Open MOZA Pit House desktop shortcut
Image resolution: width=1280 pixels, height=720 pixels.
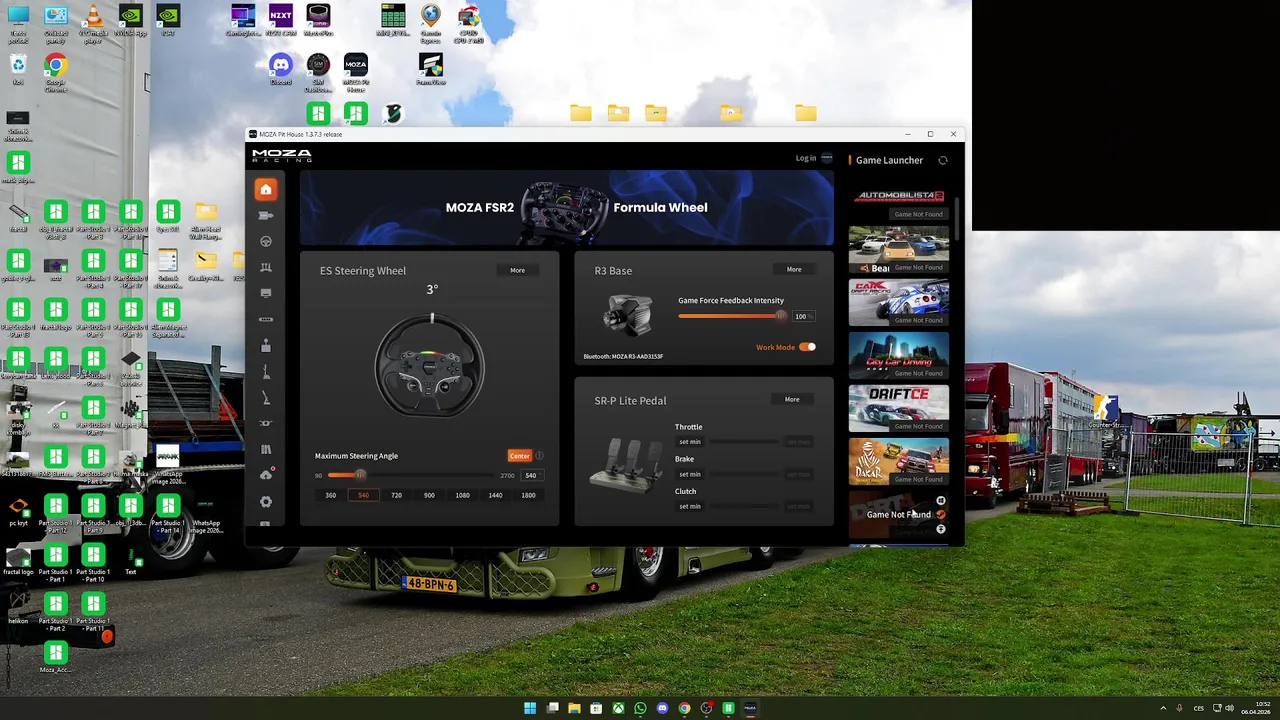click(355, 73)
